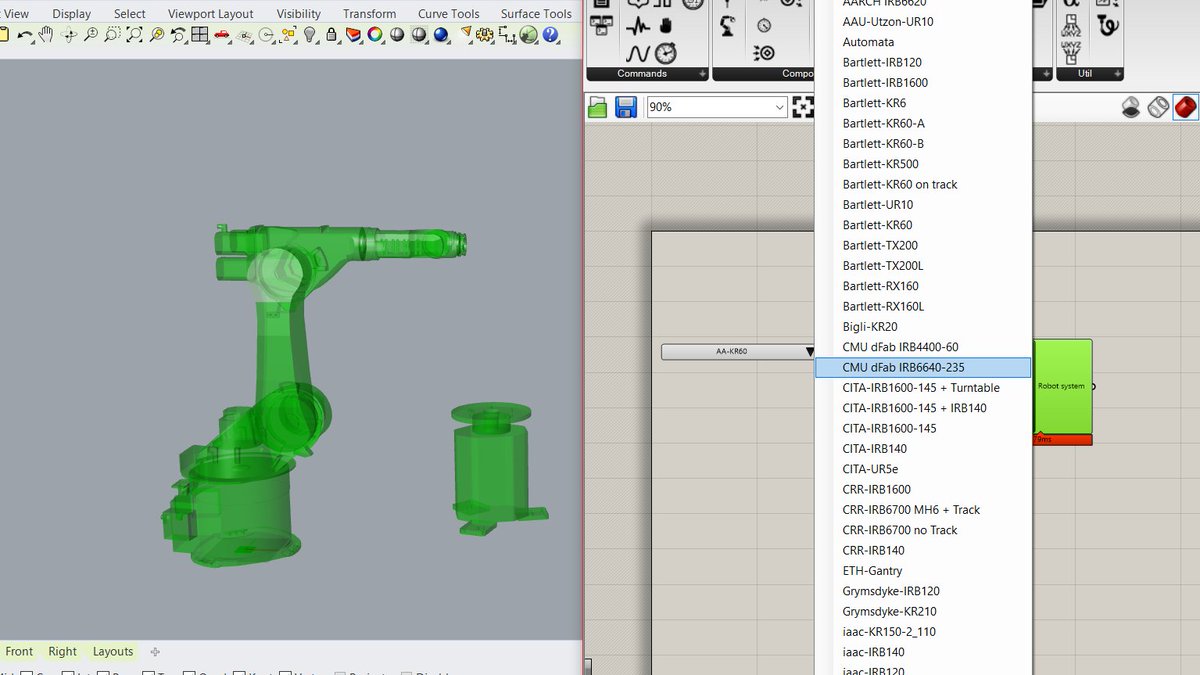This screenshot has width=1200, height=675.
Task: Open the Display tab
Action: [x=71, y=14]
